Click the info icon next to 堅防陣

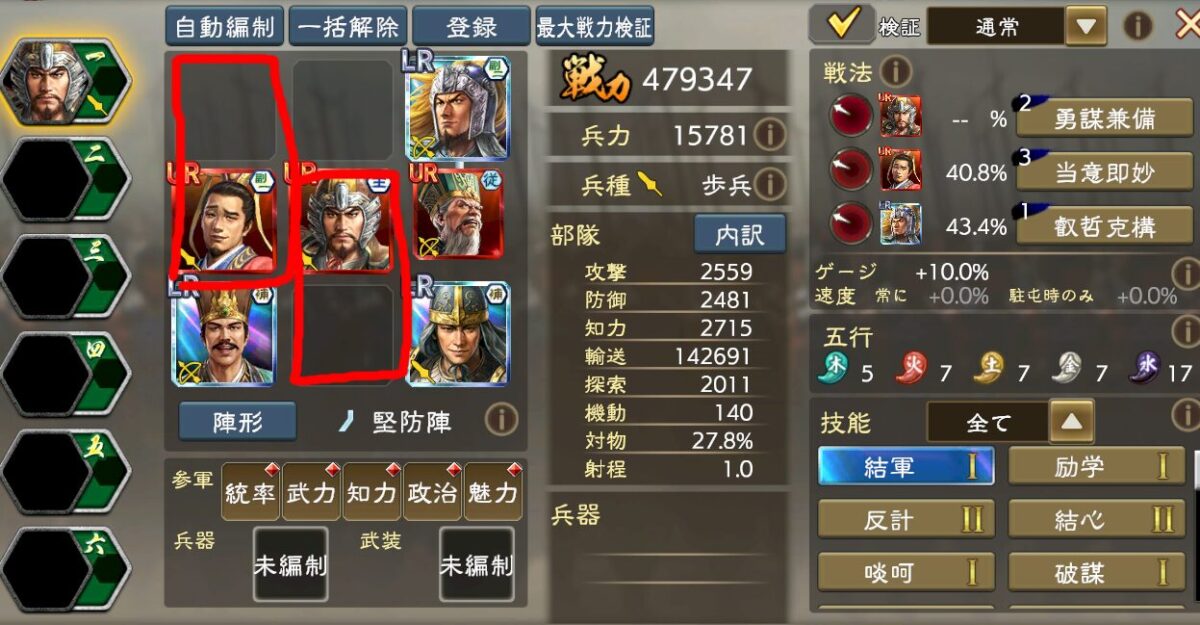502,420
